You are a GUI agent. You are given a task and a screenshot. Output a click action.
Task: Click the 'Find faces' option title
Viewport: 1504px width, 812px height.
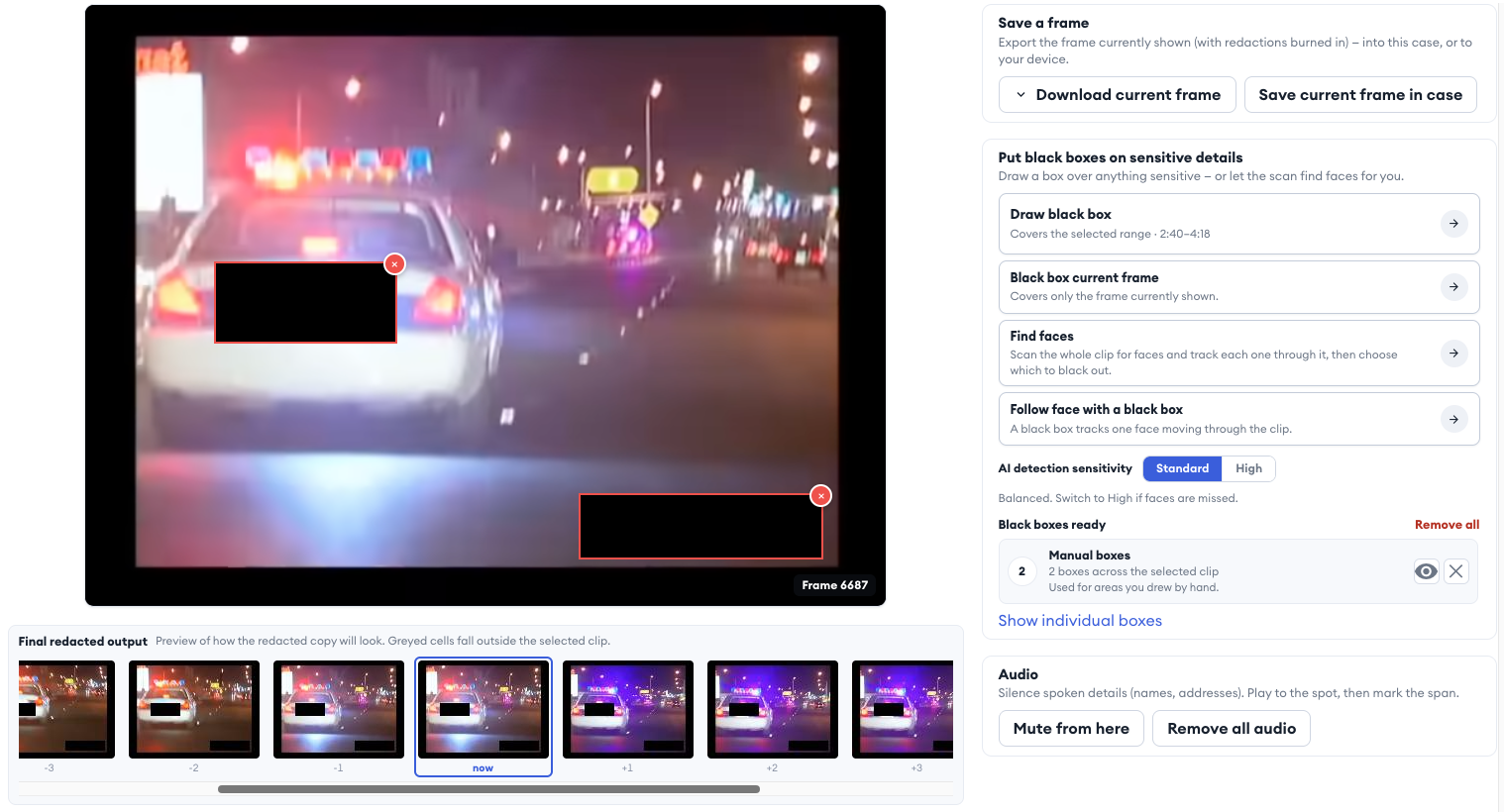tap(1041, 337)
